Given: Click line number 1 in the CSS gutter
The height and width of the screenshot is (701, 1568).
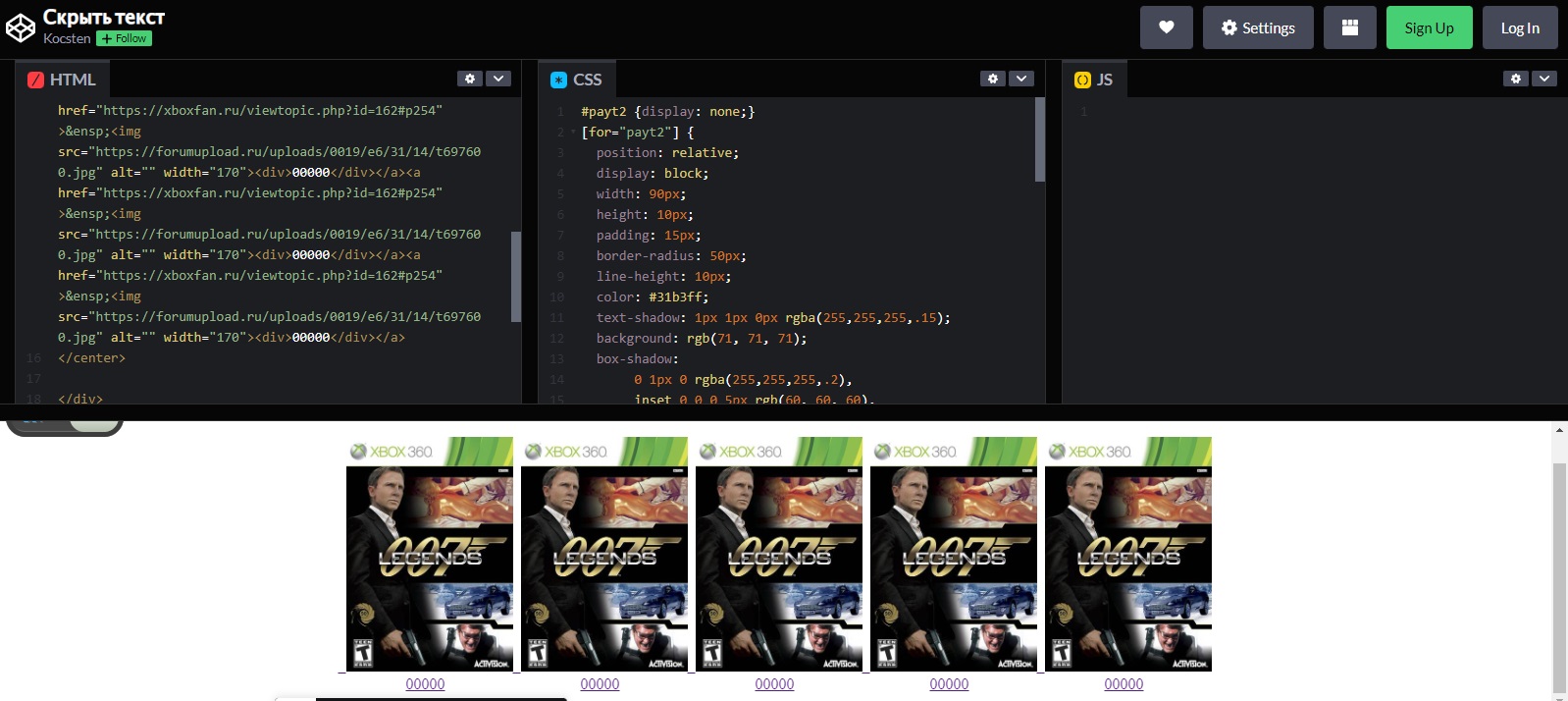Looking at the screenshot, I should coord(560,112).
